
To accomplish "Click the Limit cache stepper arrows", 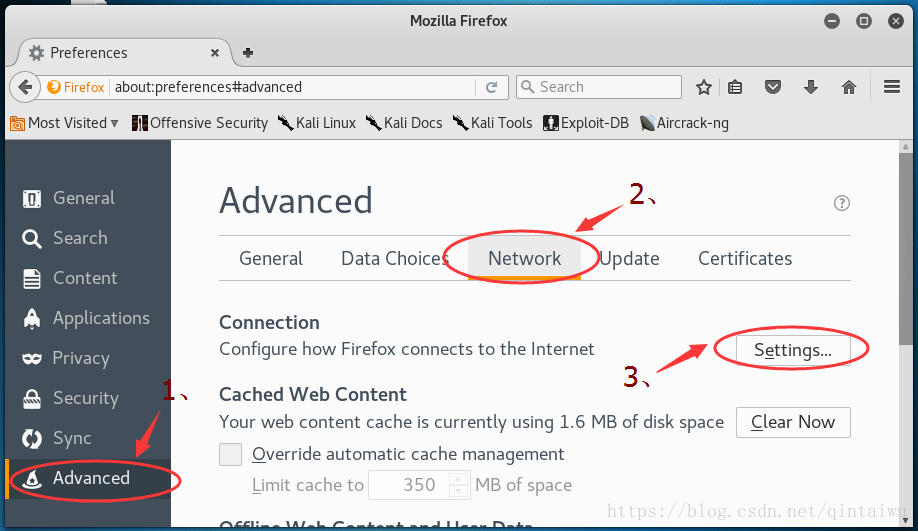I will pyautogui.click(x=458, y=485).
